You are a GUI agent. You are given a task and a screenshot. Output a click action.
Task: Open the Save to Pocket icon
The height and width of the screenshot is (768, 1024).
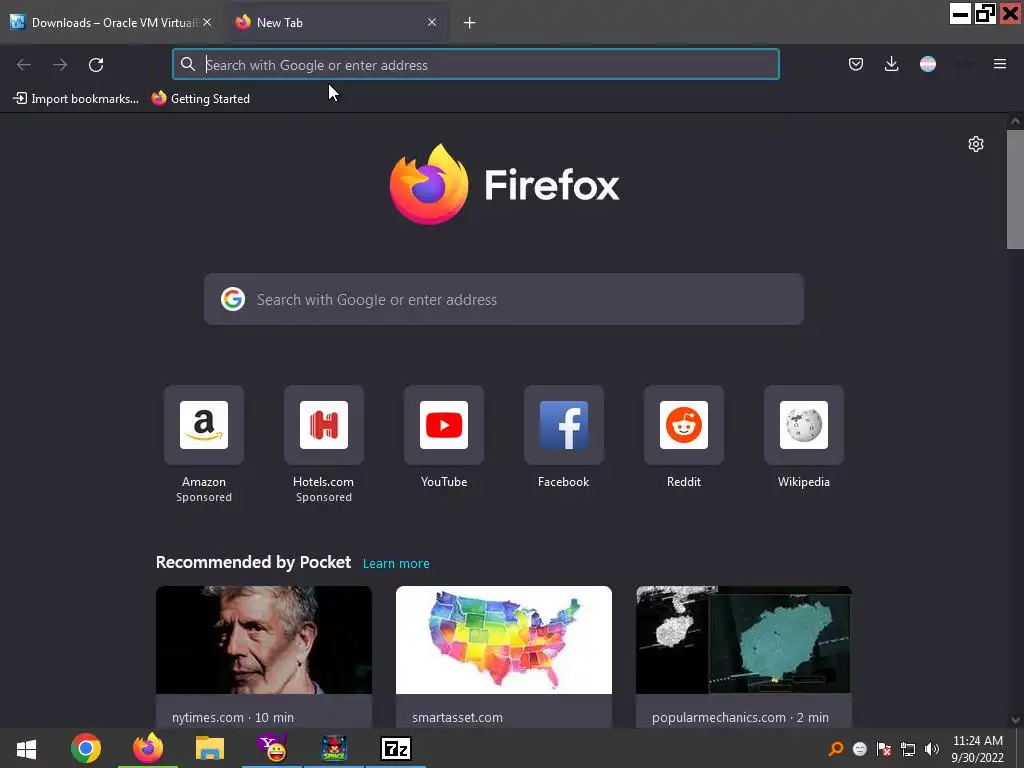coord(856,64)
